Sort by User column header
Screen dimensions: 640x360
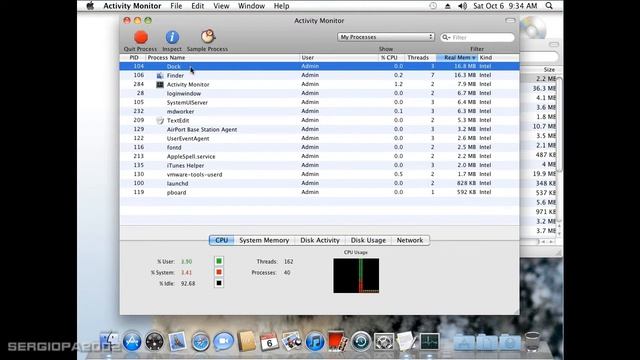339,58
